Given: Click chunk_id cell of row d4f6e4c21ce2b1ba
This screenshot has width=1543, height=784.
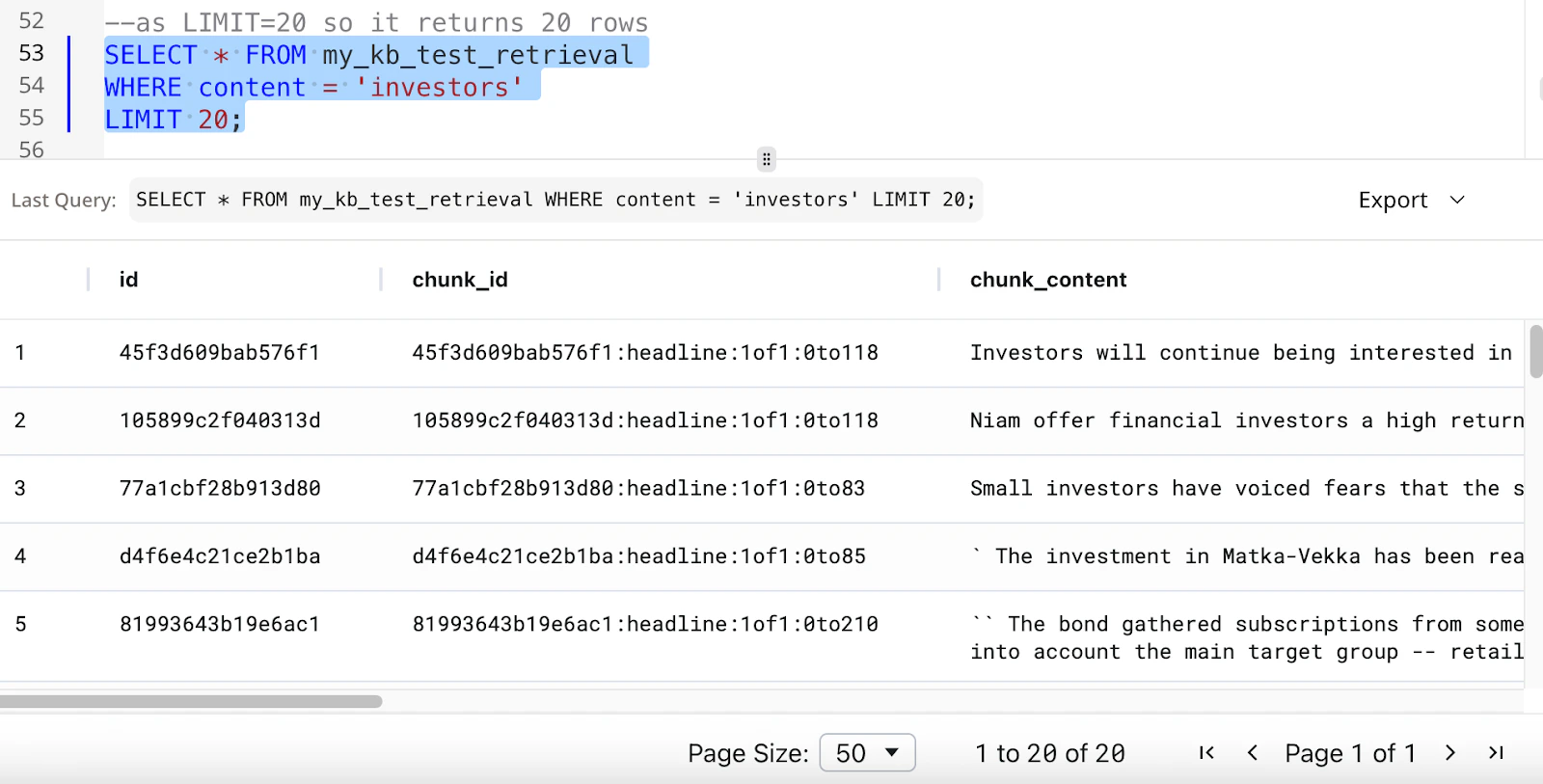Looking at the screenshot, I should (638, 556).
